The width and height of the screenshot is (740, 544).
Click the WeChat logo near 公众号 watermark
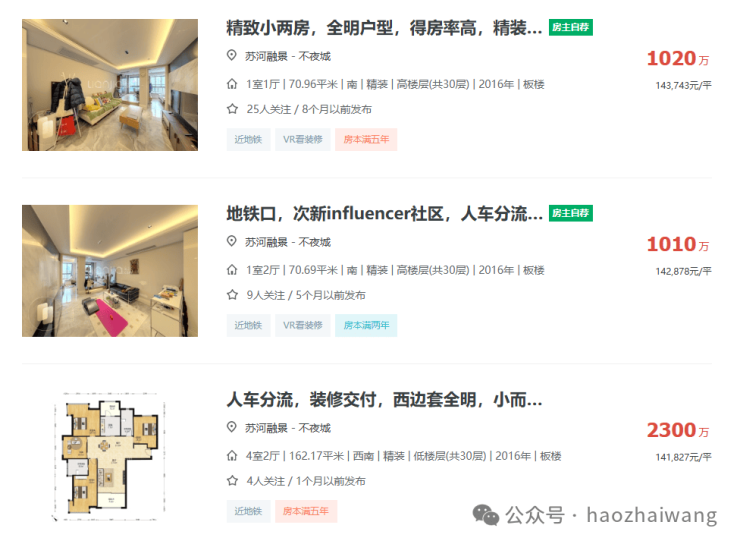[x=486, y=515]
